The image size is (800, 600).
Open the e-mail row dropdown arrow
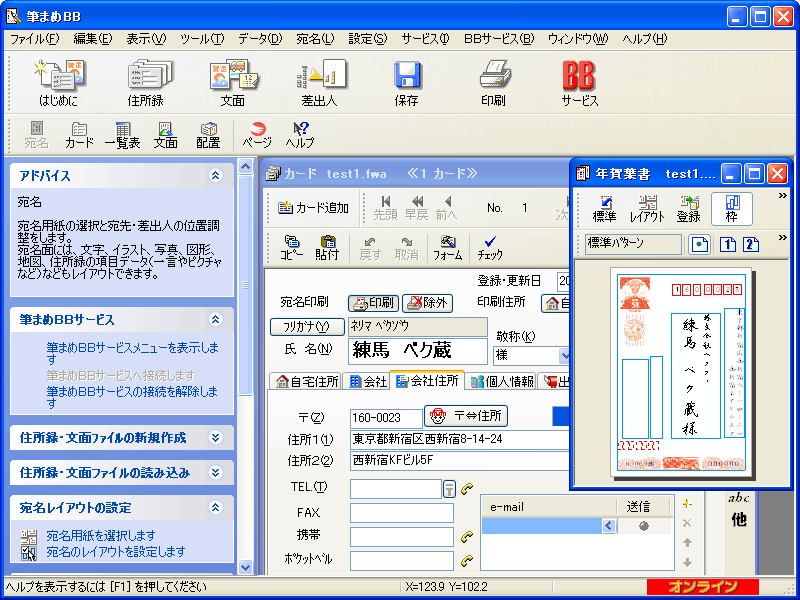(x=609, y=526)
